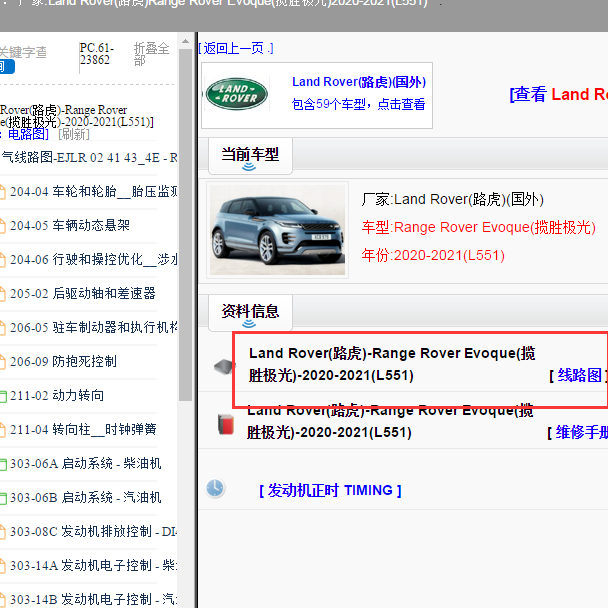Select the 资料信息 tab header

click(x=250, y=312)
